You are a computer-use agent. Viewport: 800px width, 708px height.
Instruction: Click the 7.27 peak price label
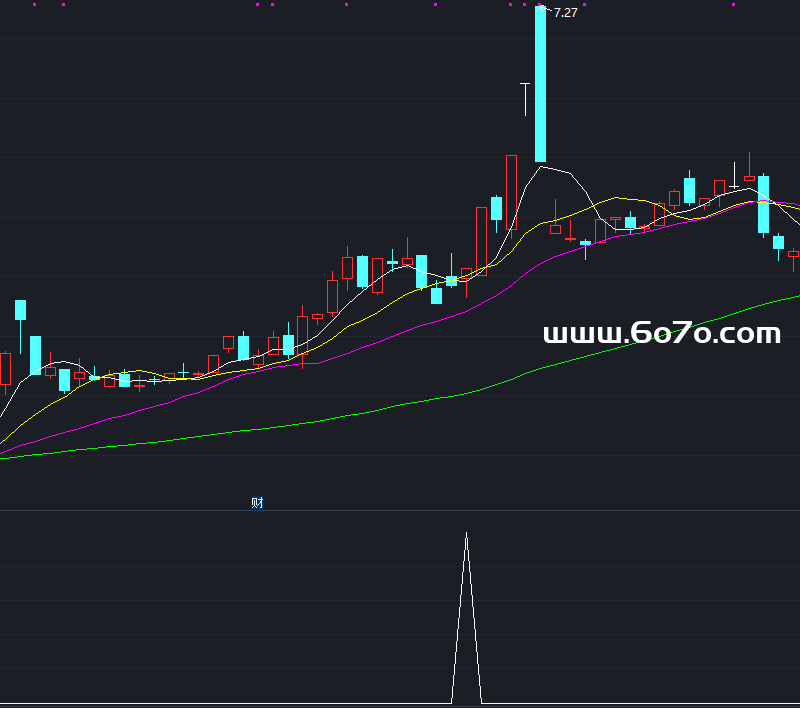click(x=565, y=13)
